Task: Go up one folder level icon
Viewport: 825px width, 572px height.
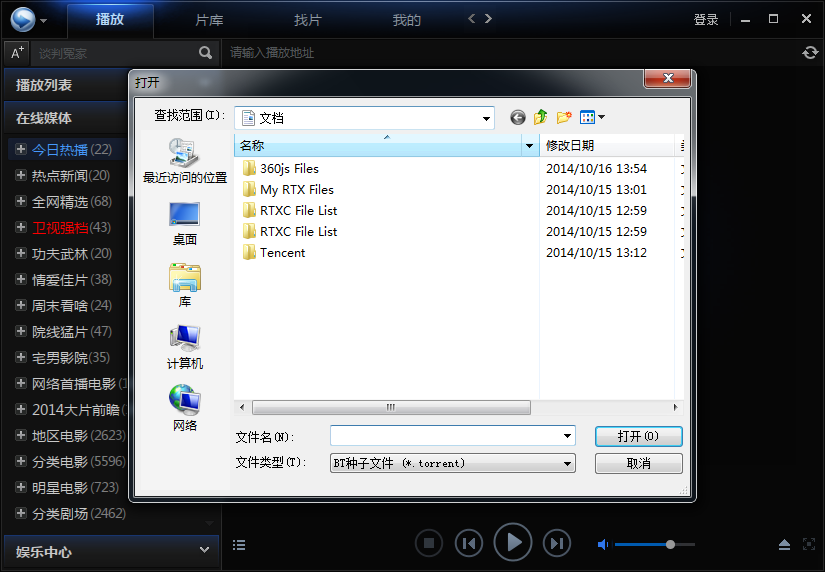Action: click(x=541, y=117)
